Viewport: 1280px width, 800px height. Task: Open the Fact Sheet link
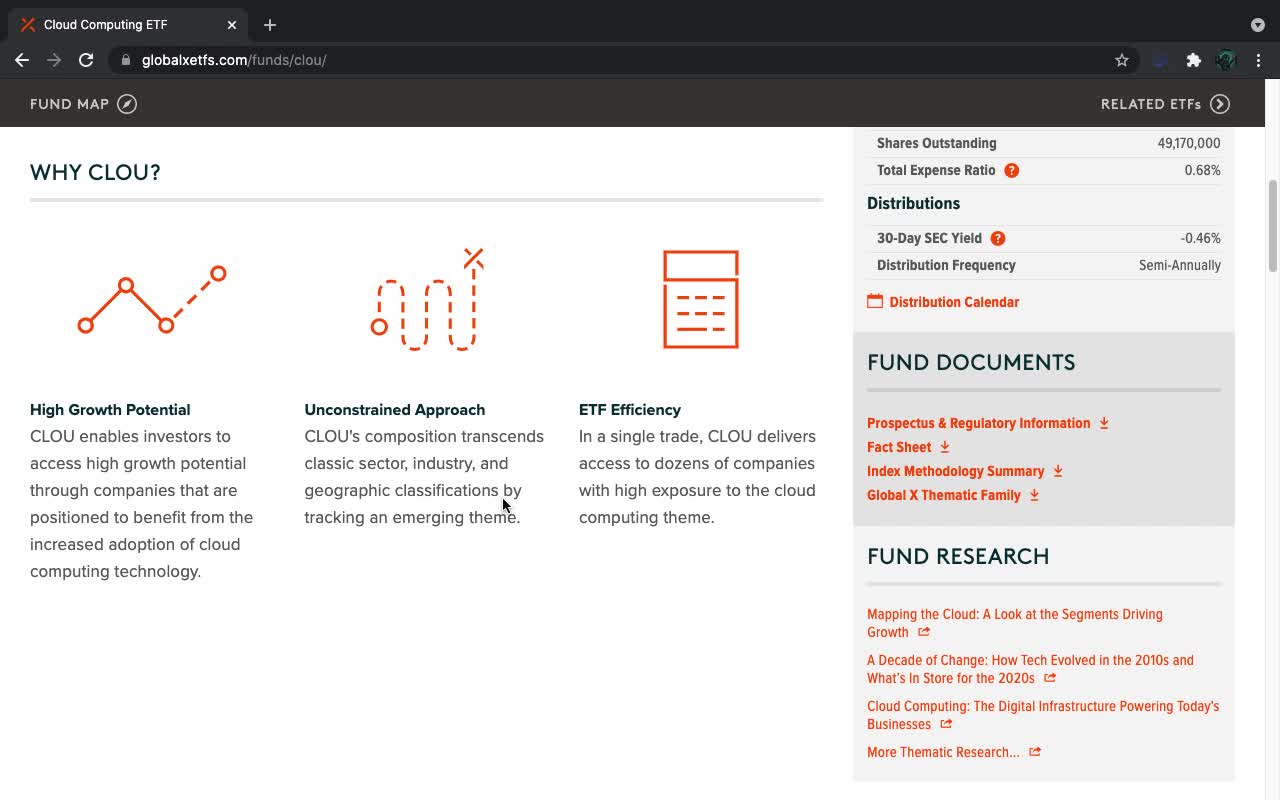click(899, 447)
